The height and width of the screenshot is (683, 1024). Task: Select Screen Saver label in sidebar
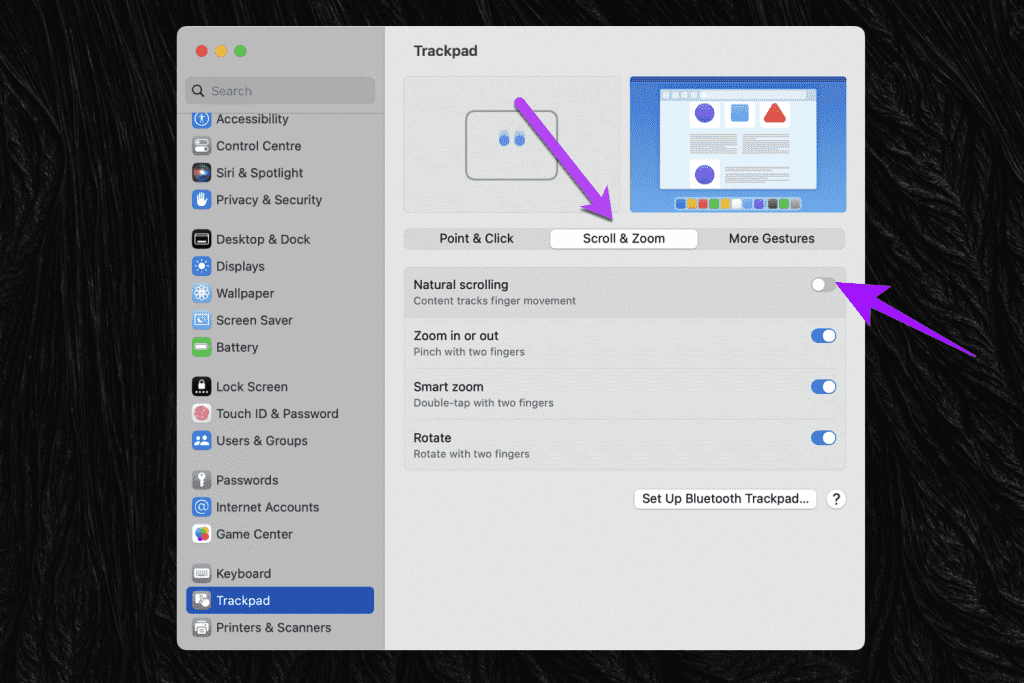(254, 320)
